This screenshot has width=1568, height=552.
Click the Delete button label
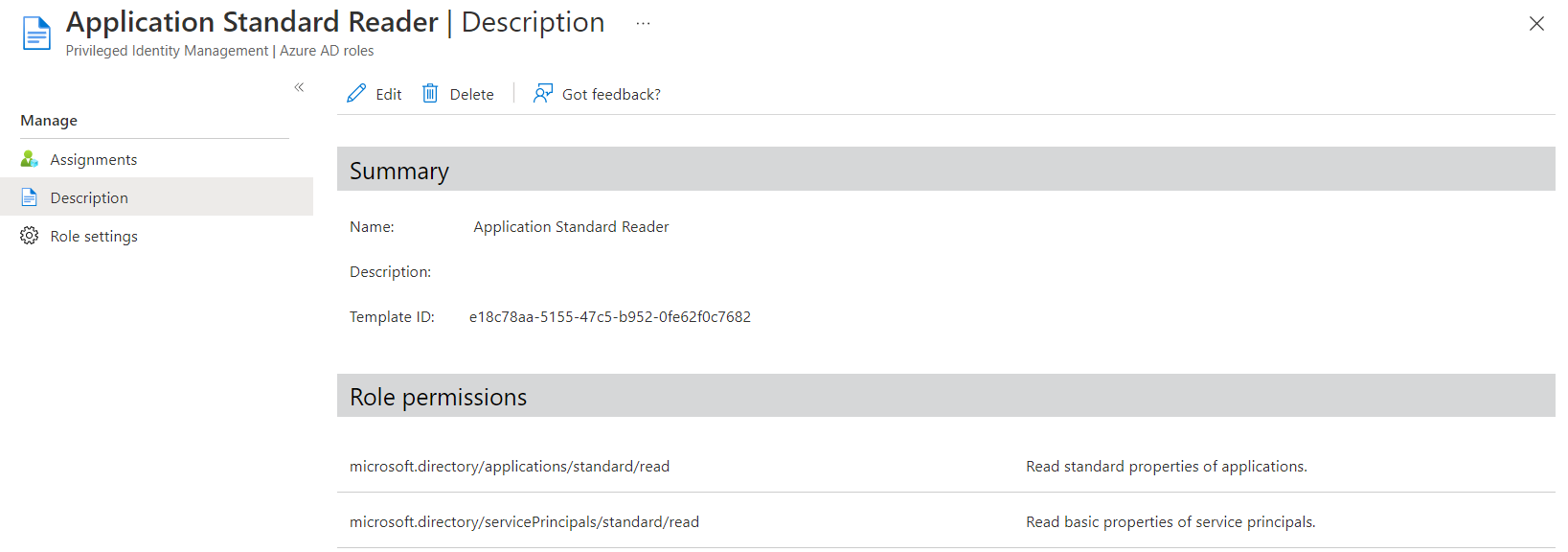472,94
